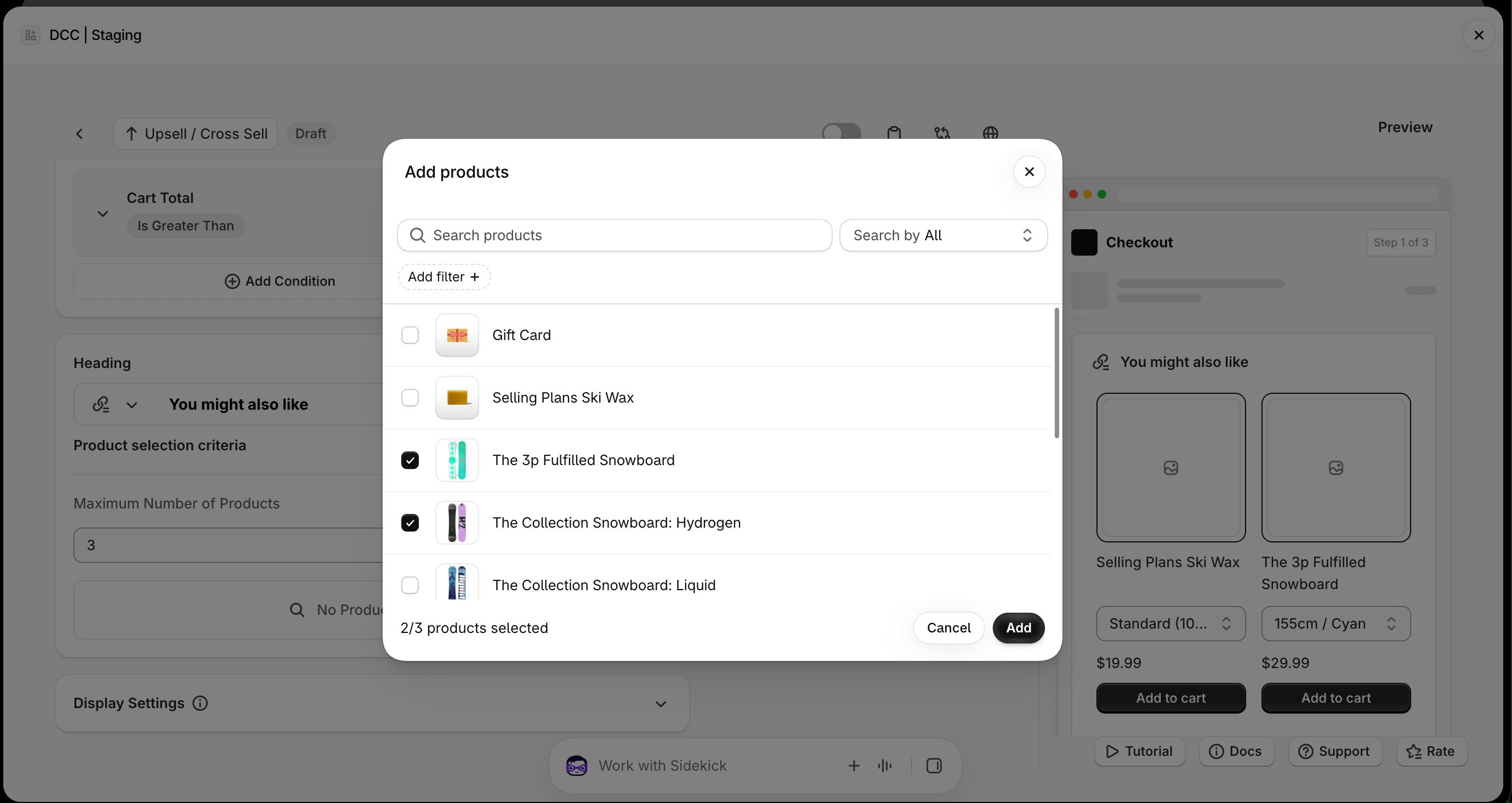Viewport: 1512px width, 803px height.
Task: Click the Search products input field
Action: (x=615, y=235)
